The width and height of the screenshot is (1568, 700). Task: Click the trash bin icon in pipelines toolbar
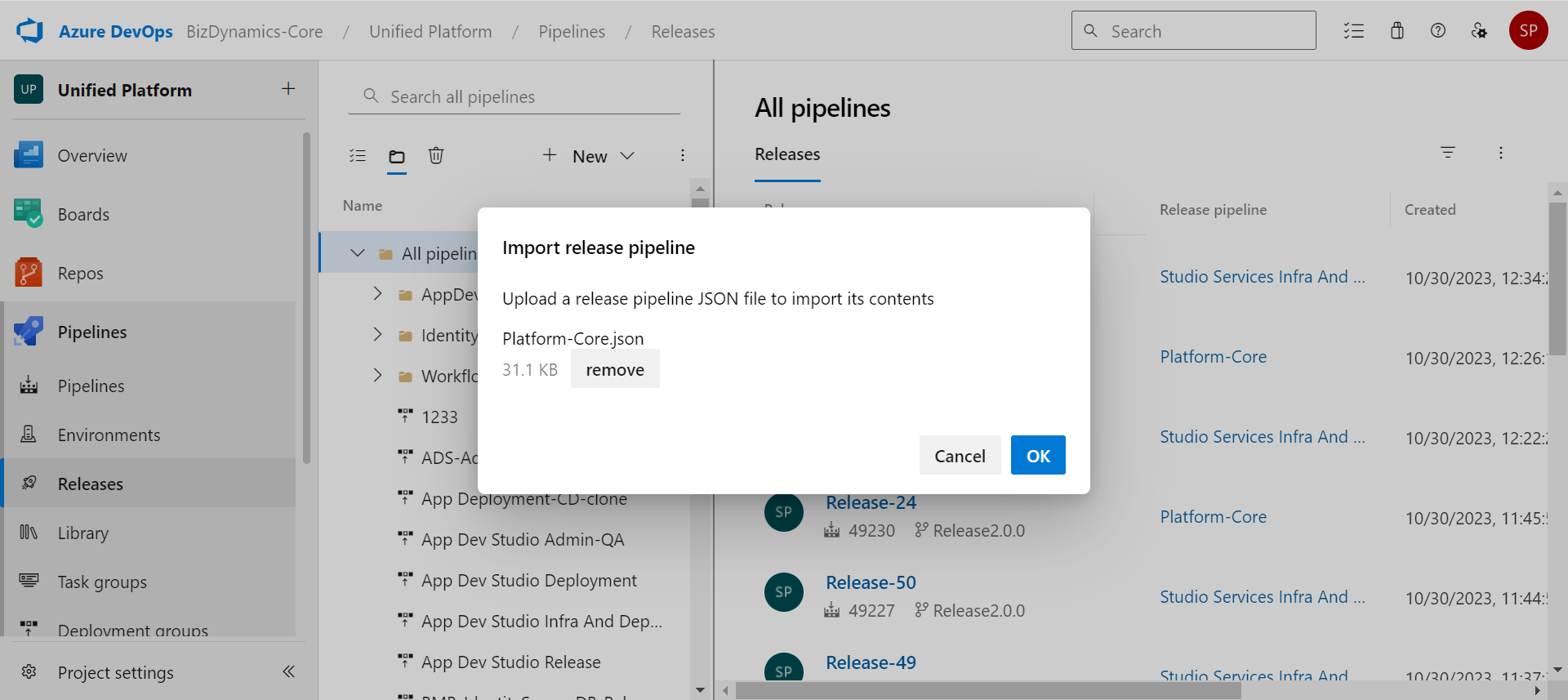point(436,155)
